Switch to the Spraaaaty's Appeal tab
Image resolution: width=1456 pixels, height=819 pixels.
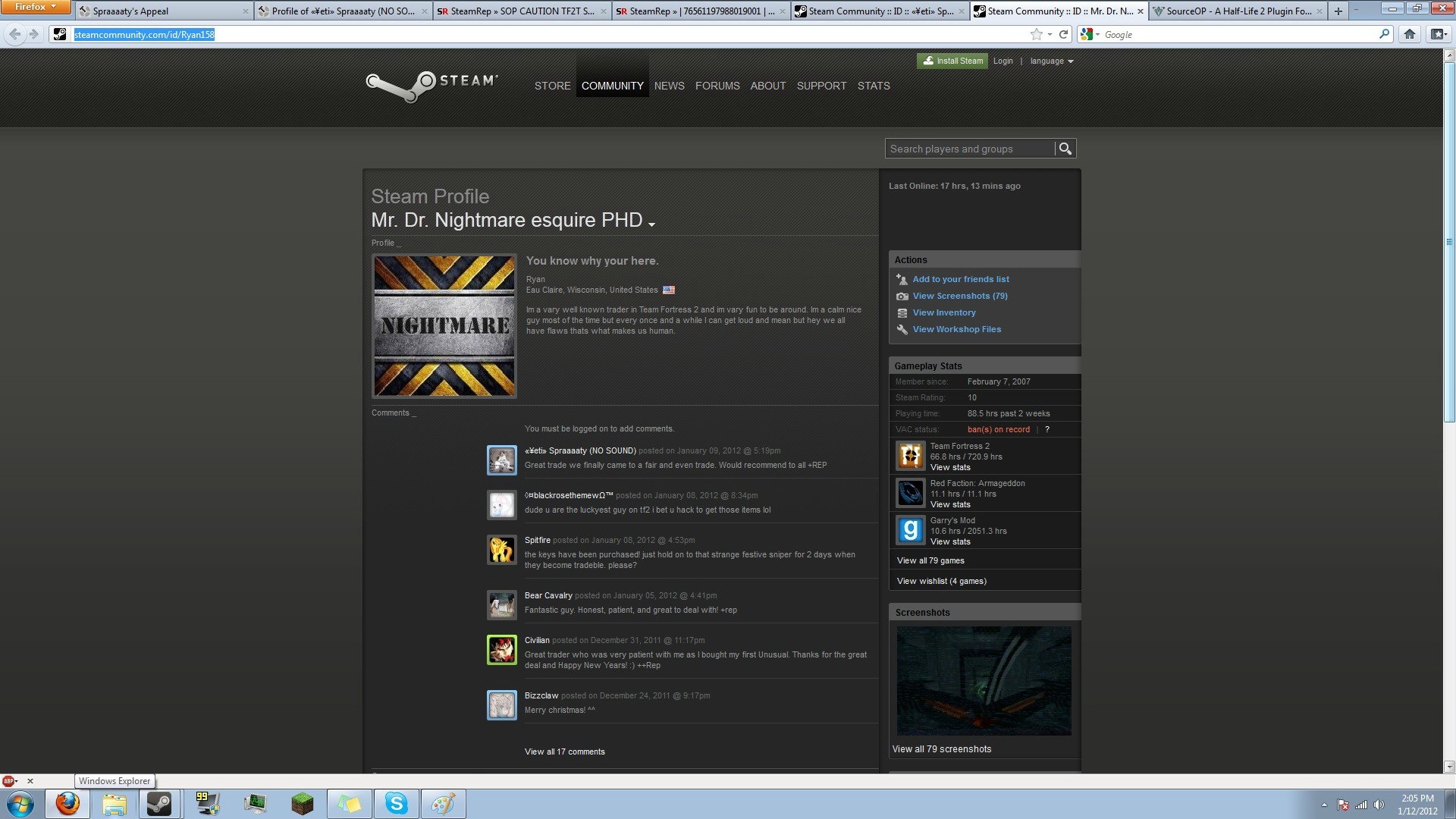pyautogui.click(x=163, y=11)
